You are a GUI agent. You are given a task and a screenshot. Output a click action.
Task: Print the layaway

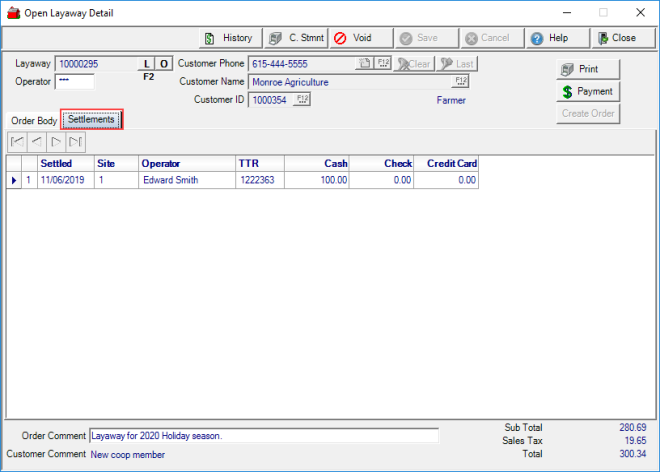tap(588, 69)
